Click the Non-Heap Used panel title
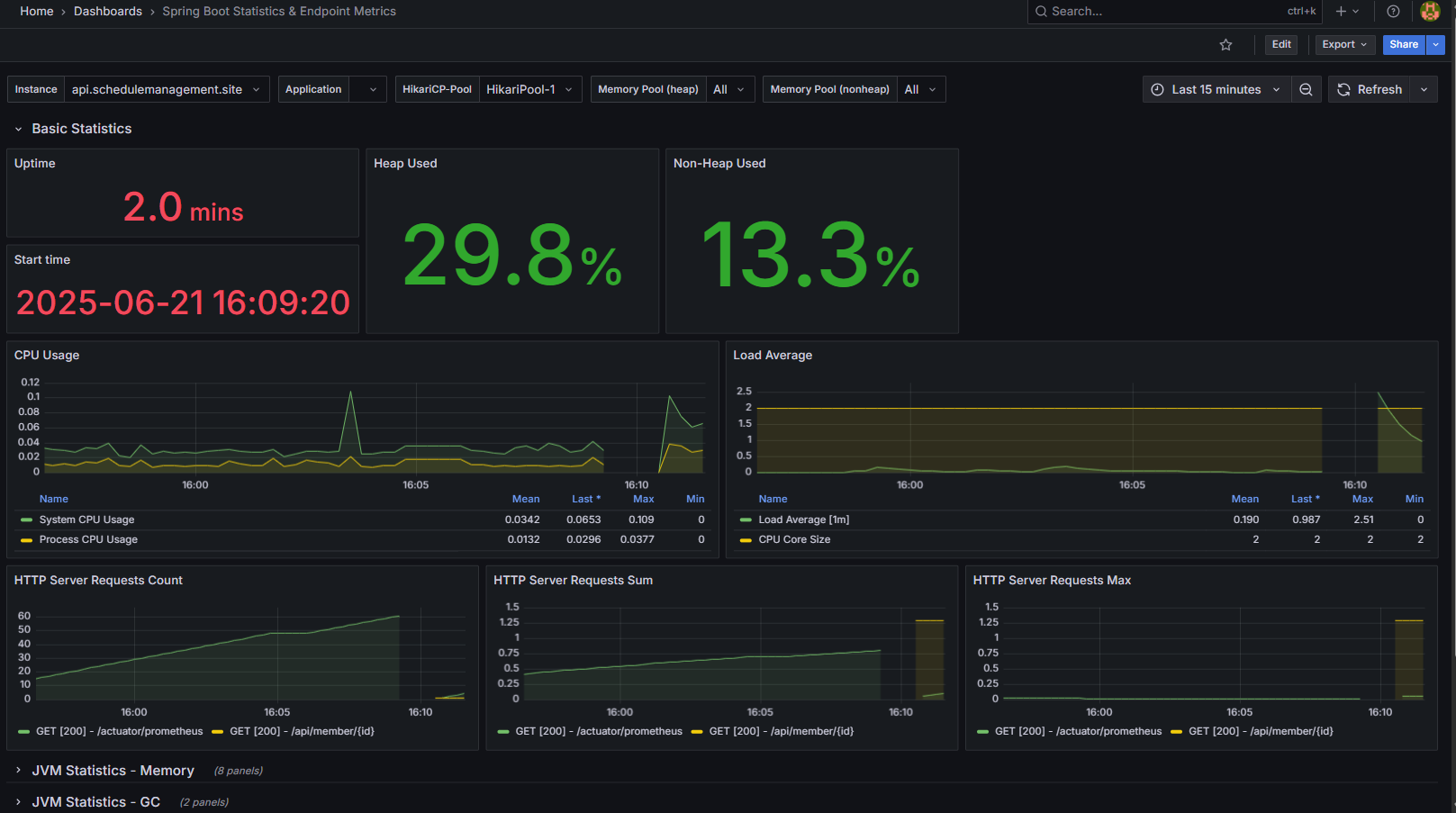The height and width of the screenshot is (813, 1456). pyautogui.click(x=719, y=163)
